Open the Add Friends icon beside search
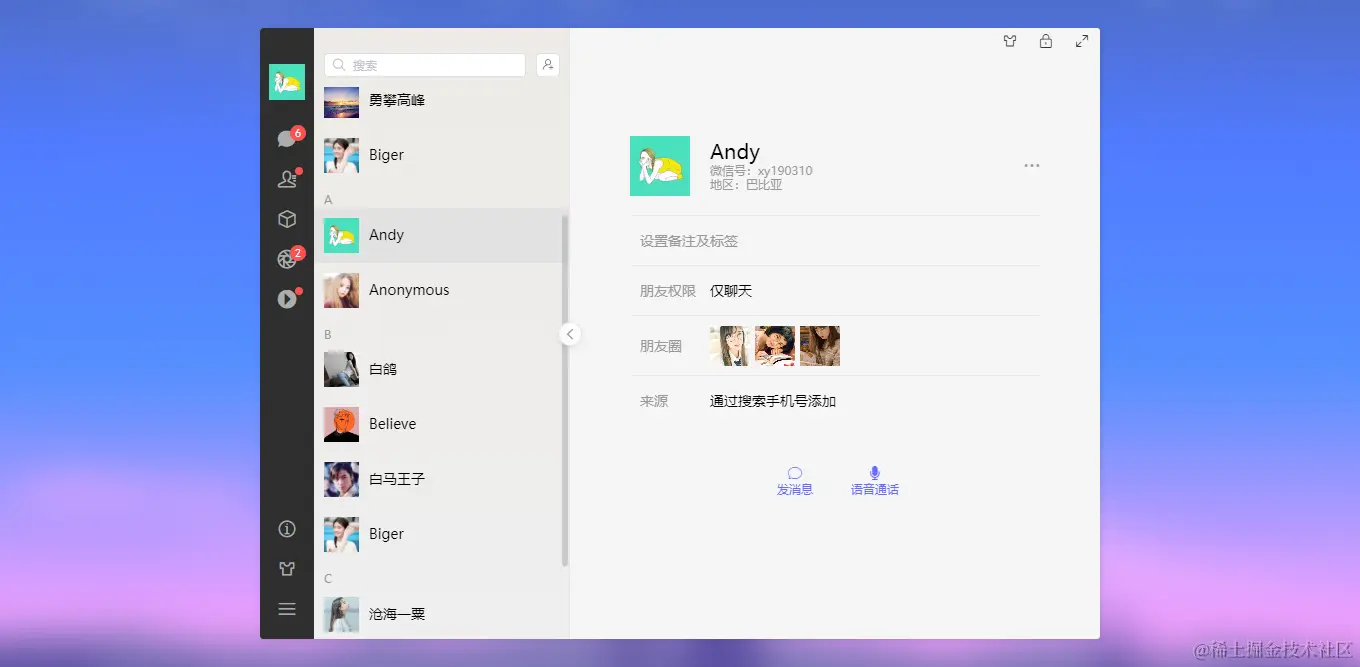 (548, 65)
